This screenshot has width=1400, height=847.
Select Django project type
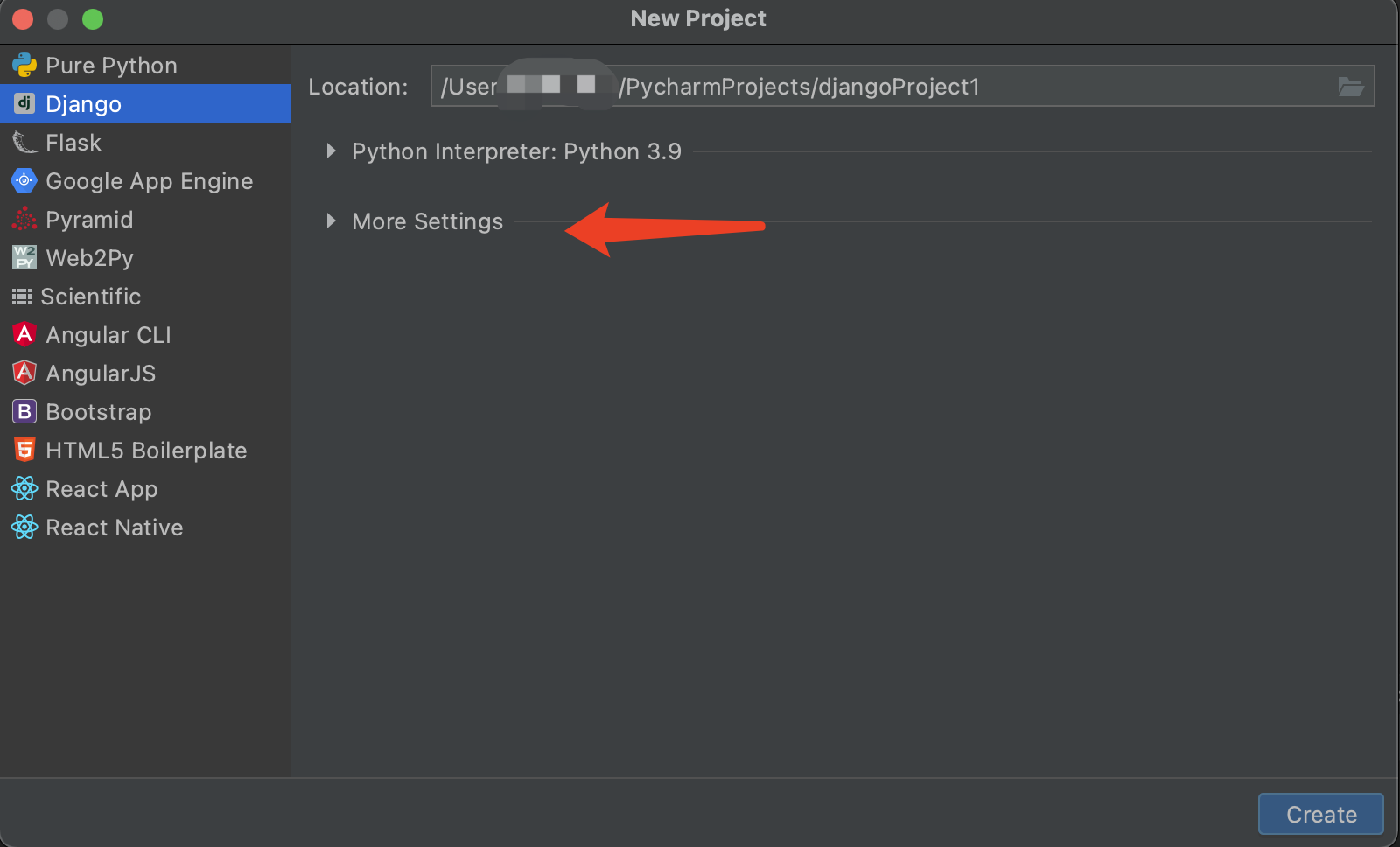click(x=145, y=104)
